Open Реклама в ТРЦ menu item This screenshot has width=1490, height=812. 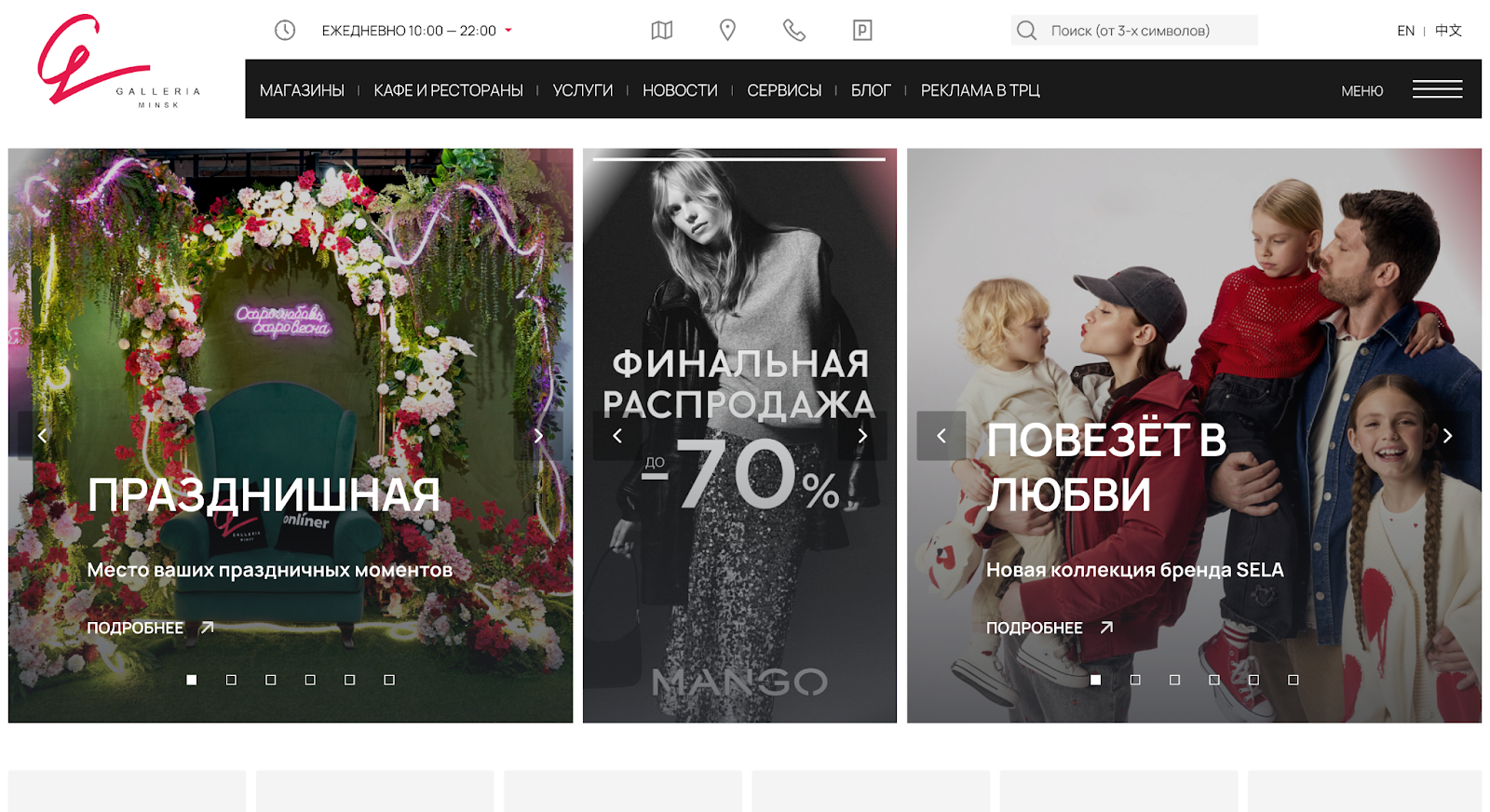[x=981, y=90]
